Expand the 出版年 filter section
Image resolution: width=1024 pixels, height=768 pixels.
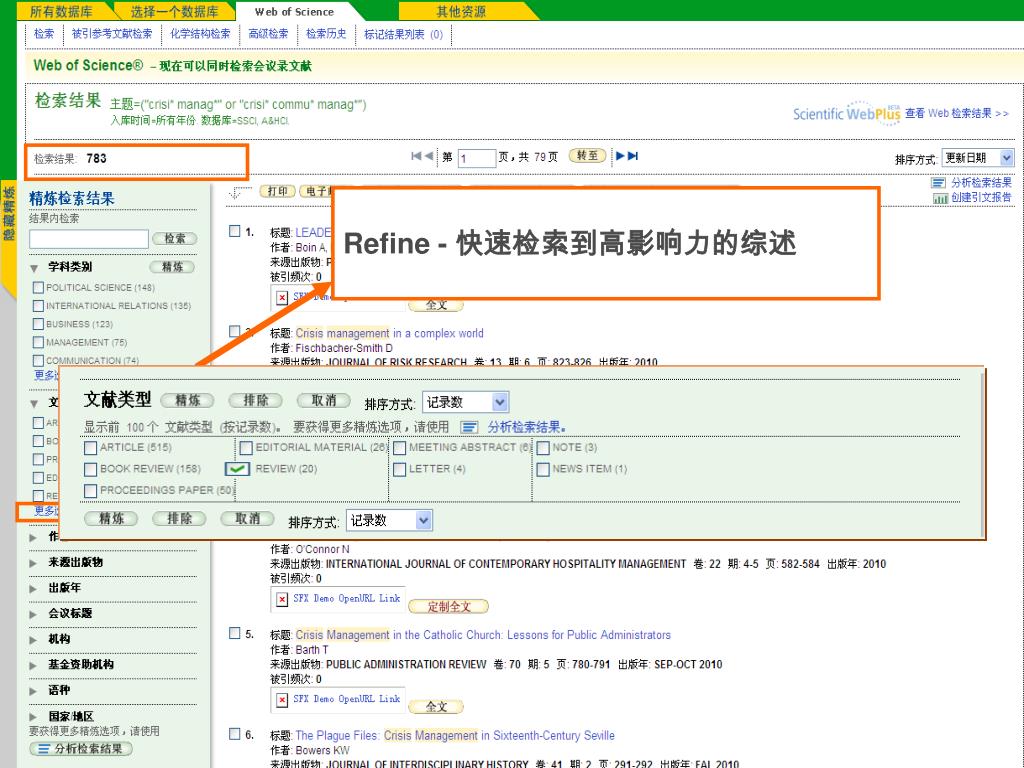click(x=33, y=588)
